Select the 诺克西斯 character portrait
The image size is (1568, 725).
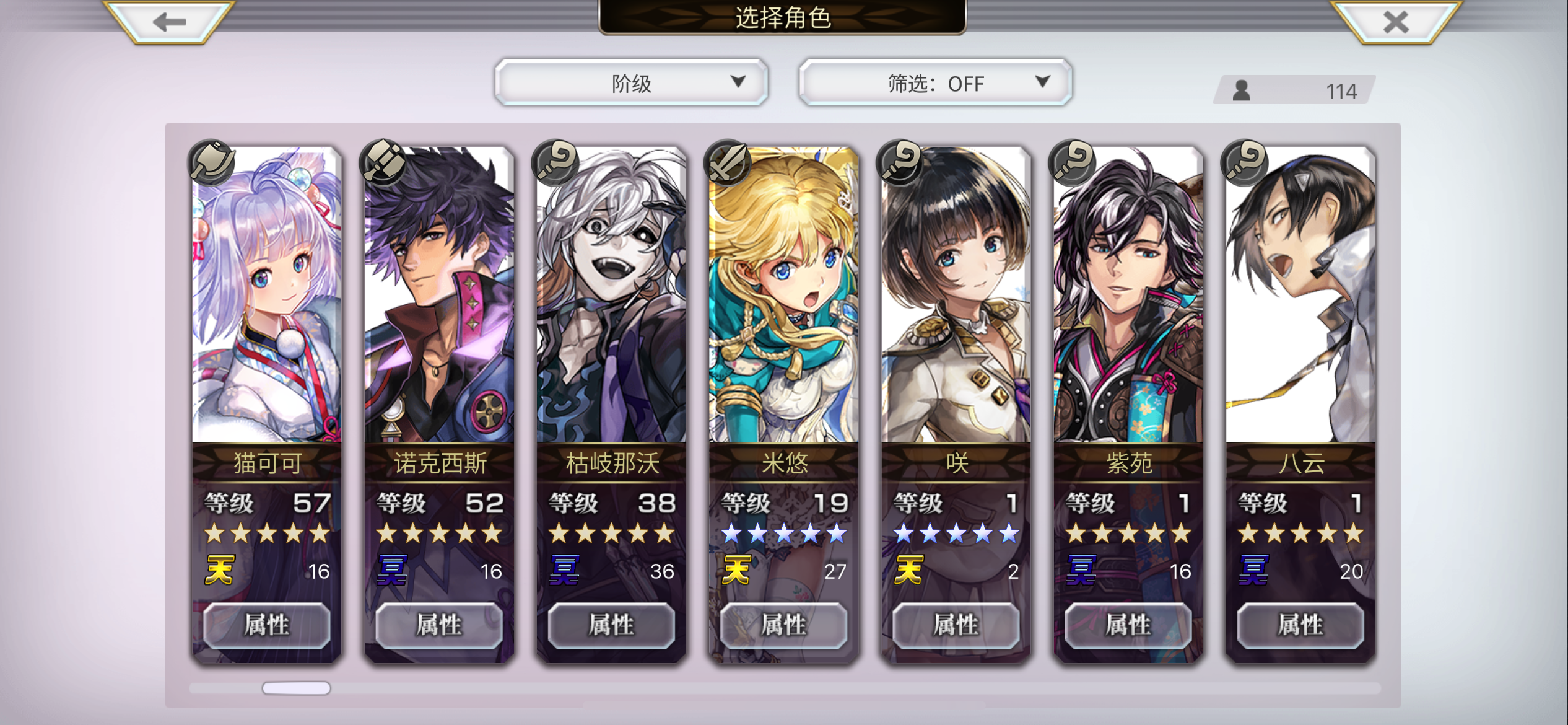(x=439, y=294)
